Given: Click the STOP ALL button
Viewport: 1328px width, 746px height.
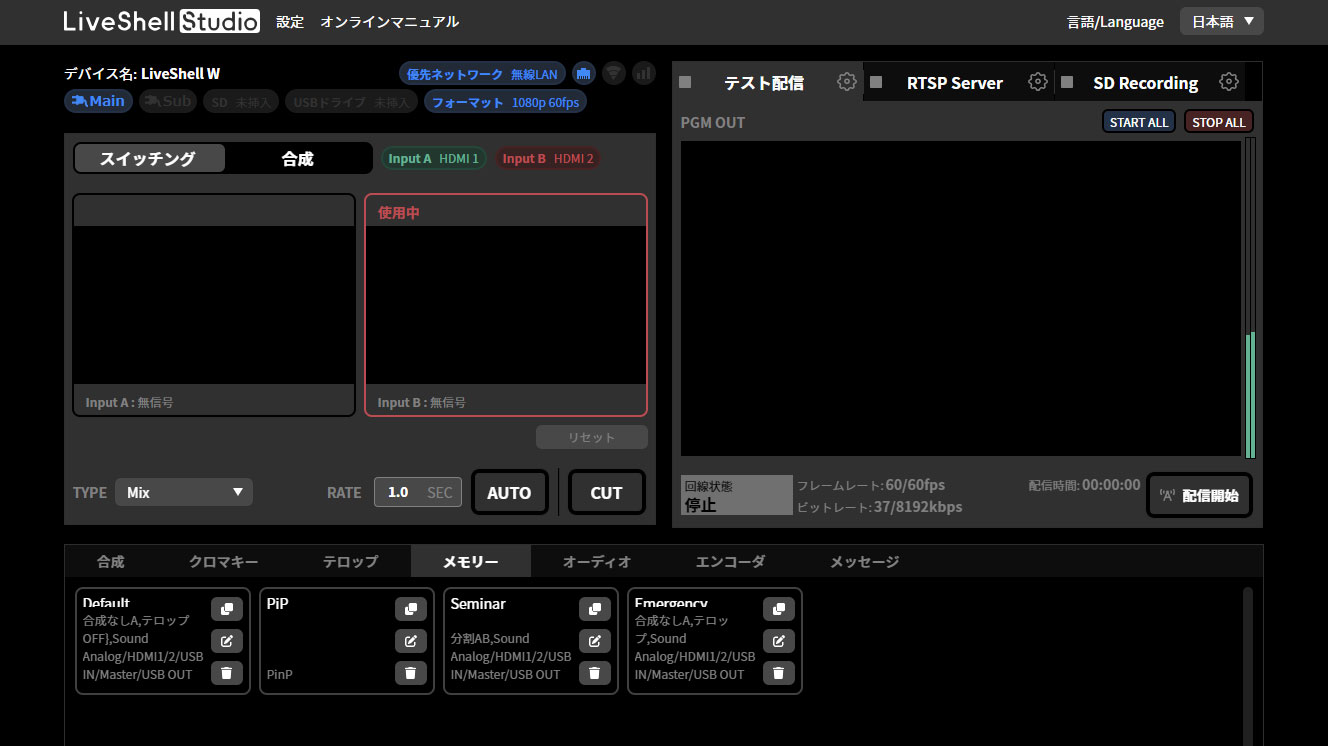Looking at the screenshot, I should [1219, 122].
